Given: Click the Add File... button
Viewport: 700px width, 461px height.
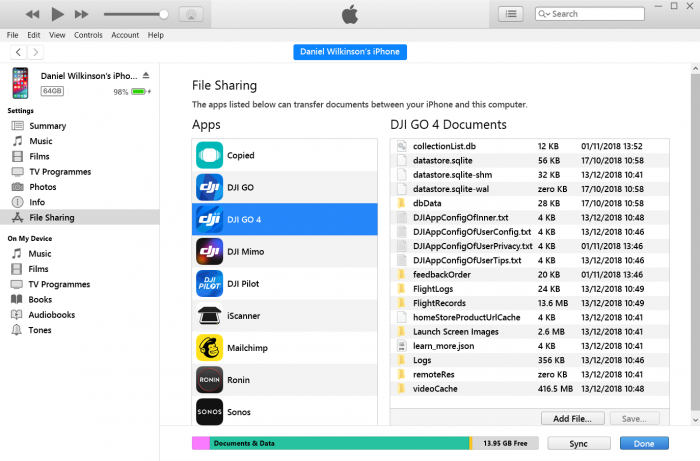Looking at the screenshot, I should tap(572, 419).
